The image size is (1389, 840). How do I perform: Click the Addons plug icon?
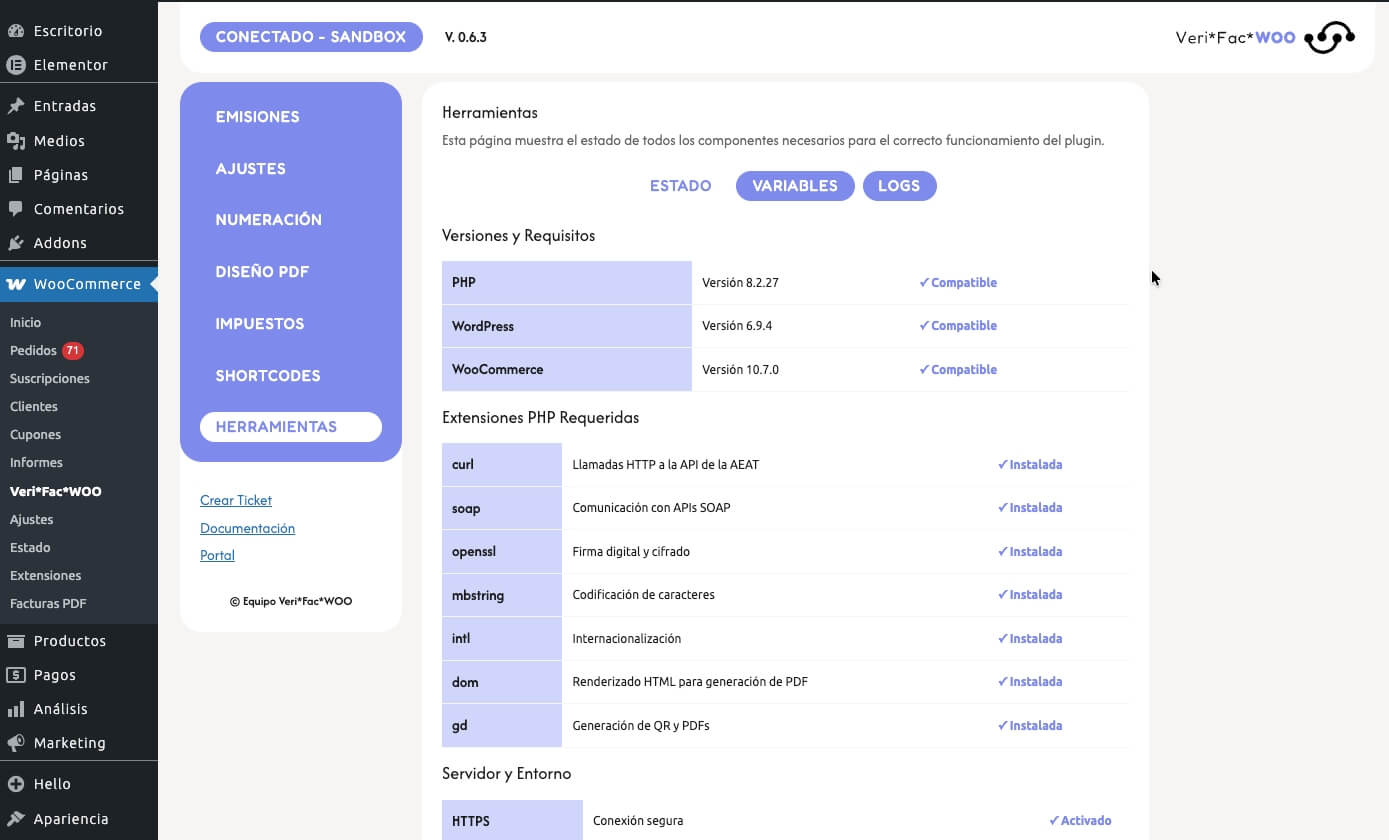pos(16,243)
